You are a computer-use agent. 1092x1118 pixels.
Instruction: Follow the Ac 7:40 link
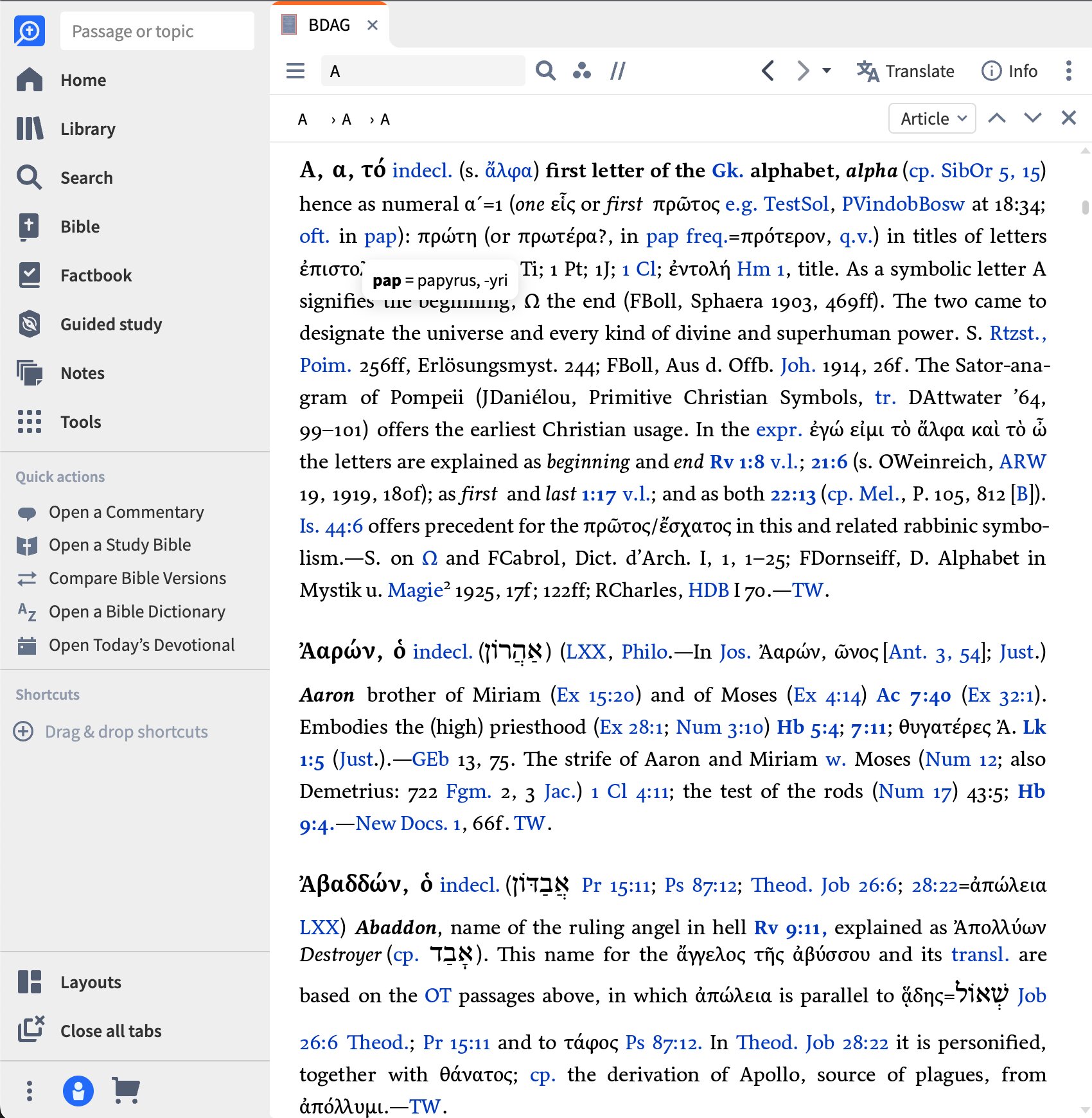coord(913,695)
